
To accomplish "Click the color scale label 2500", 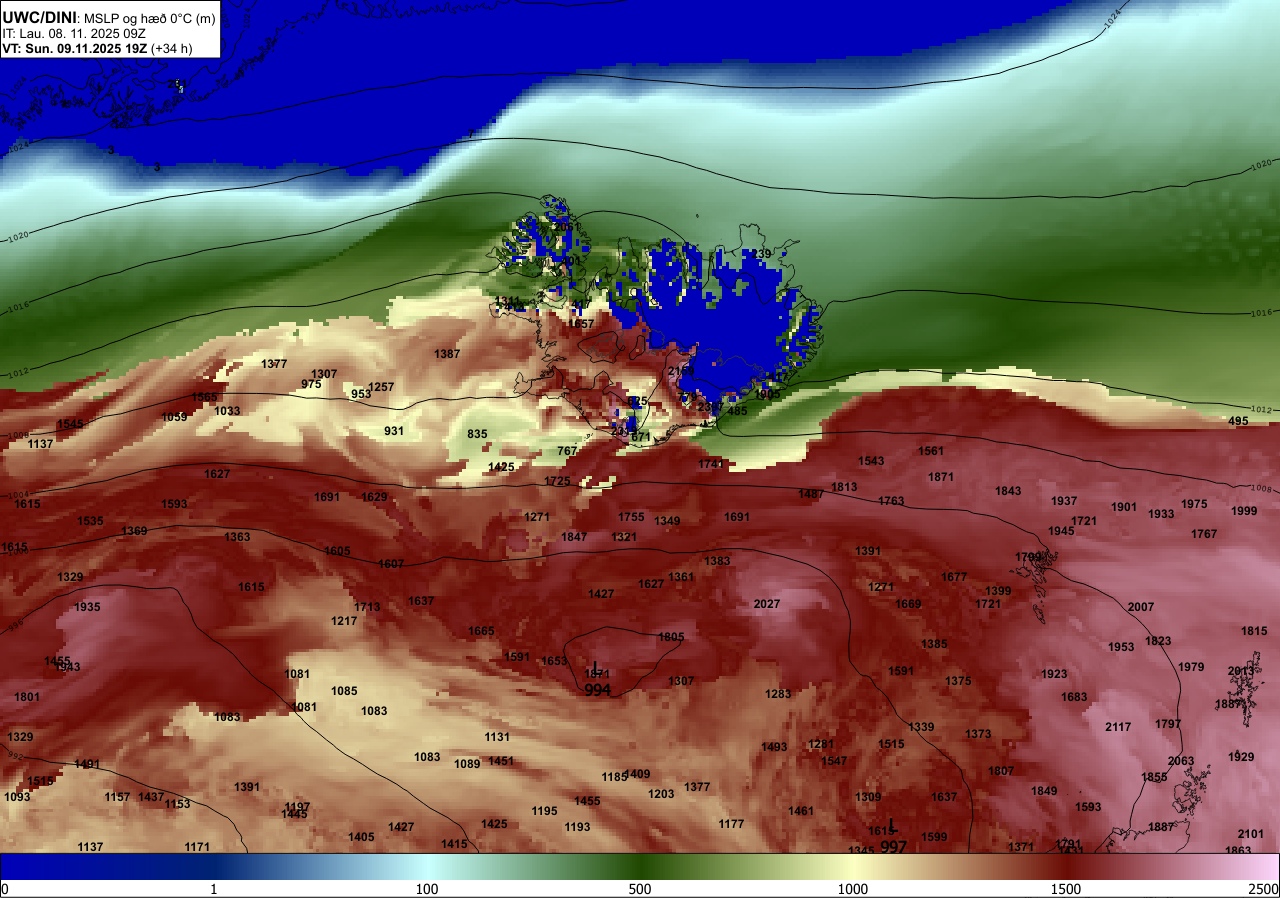I will coord(1263,889).
